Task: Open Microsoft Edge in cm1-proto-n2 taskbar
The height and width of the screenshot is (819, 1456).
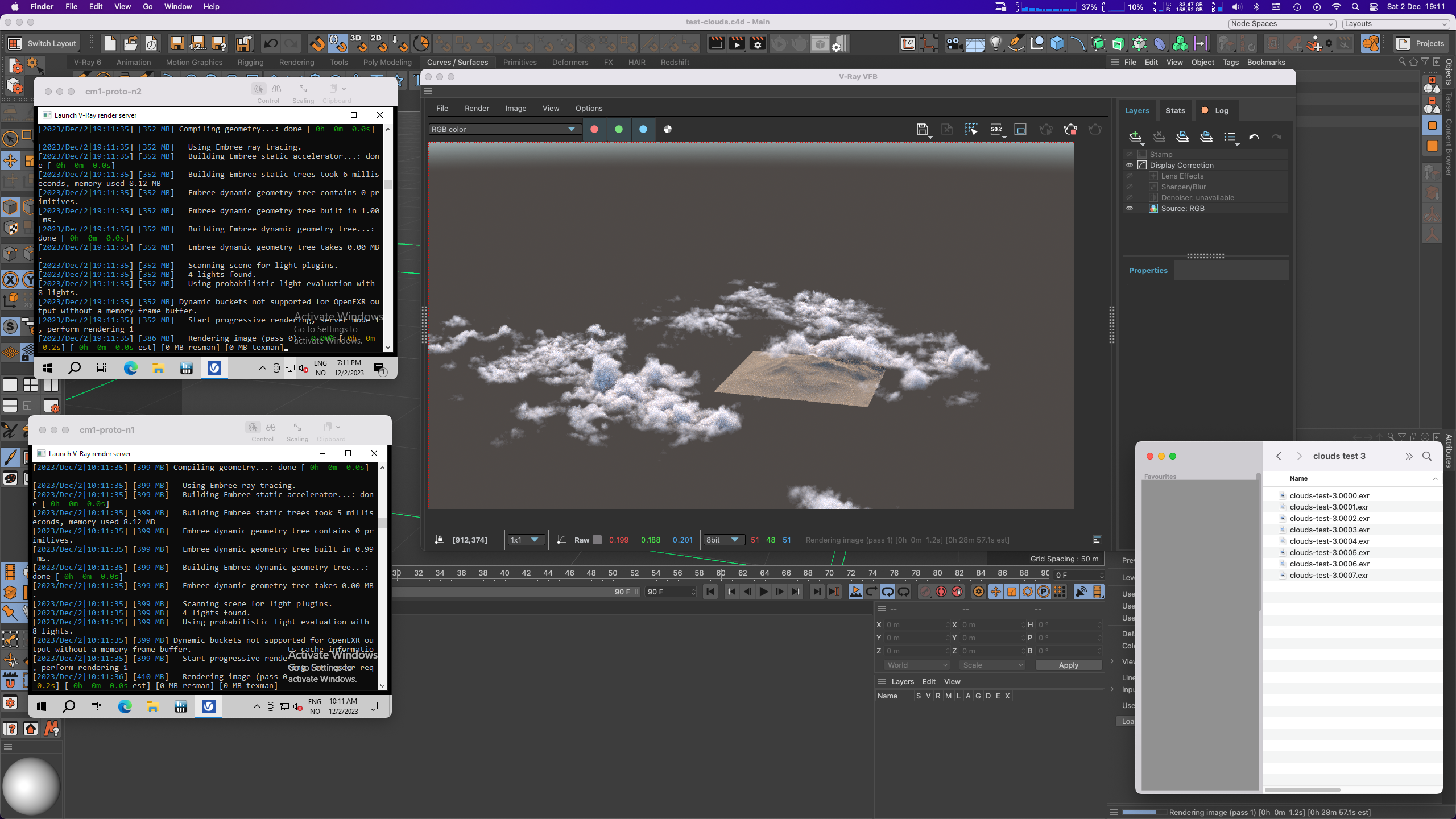Action: click(x=130, y=368)
